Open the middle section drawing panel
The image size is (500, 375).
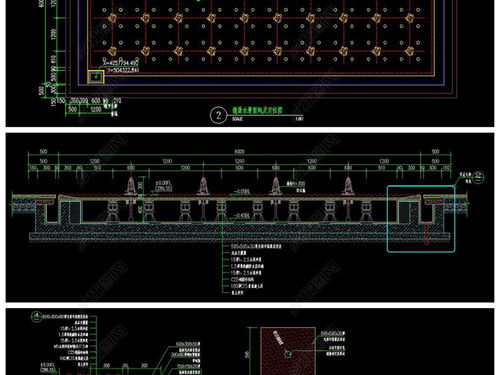coord(250,218)
